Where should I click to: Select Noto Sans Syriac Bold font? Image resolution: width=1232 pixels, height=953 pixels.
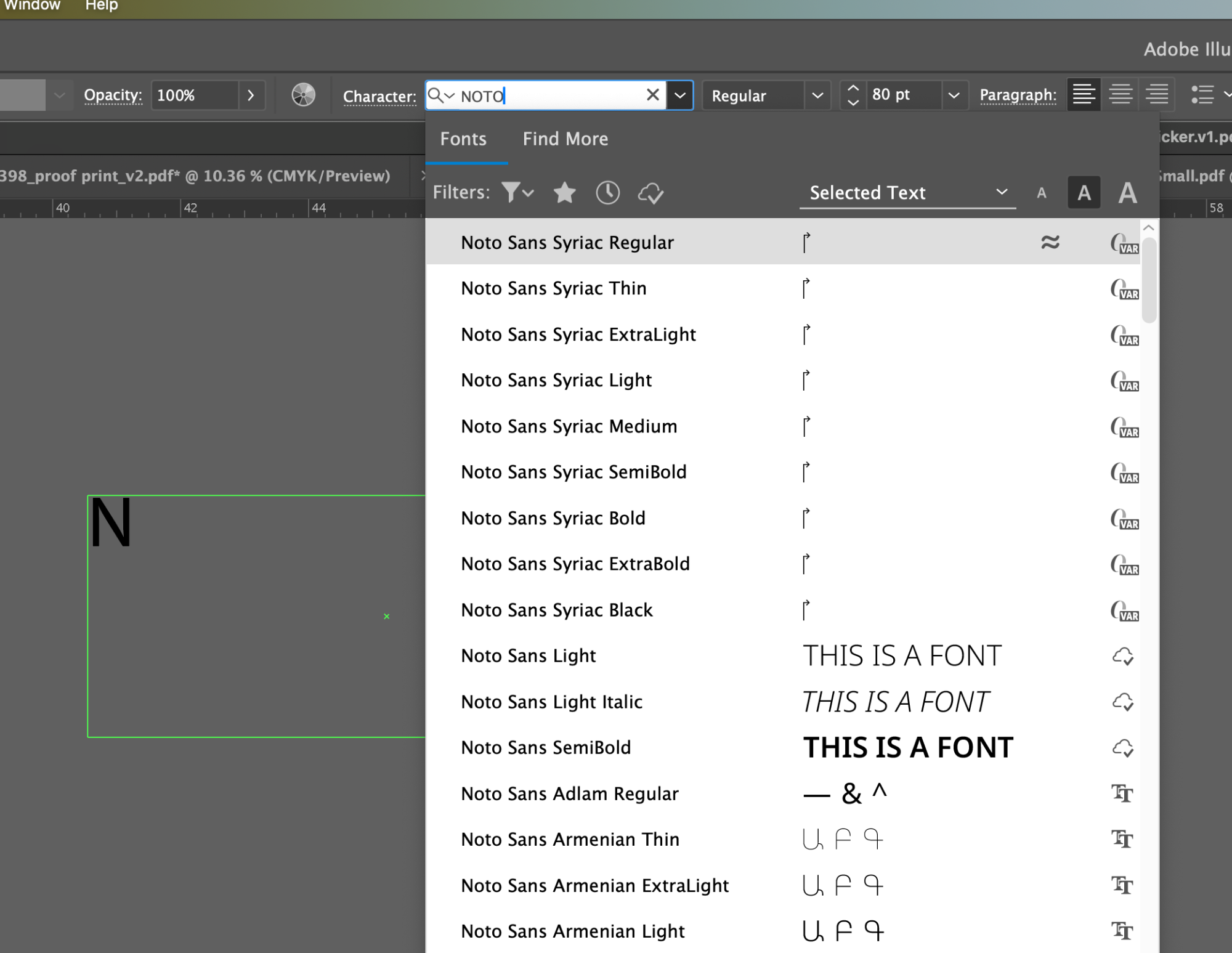point(782,518)
